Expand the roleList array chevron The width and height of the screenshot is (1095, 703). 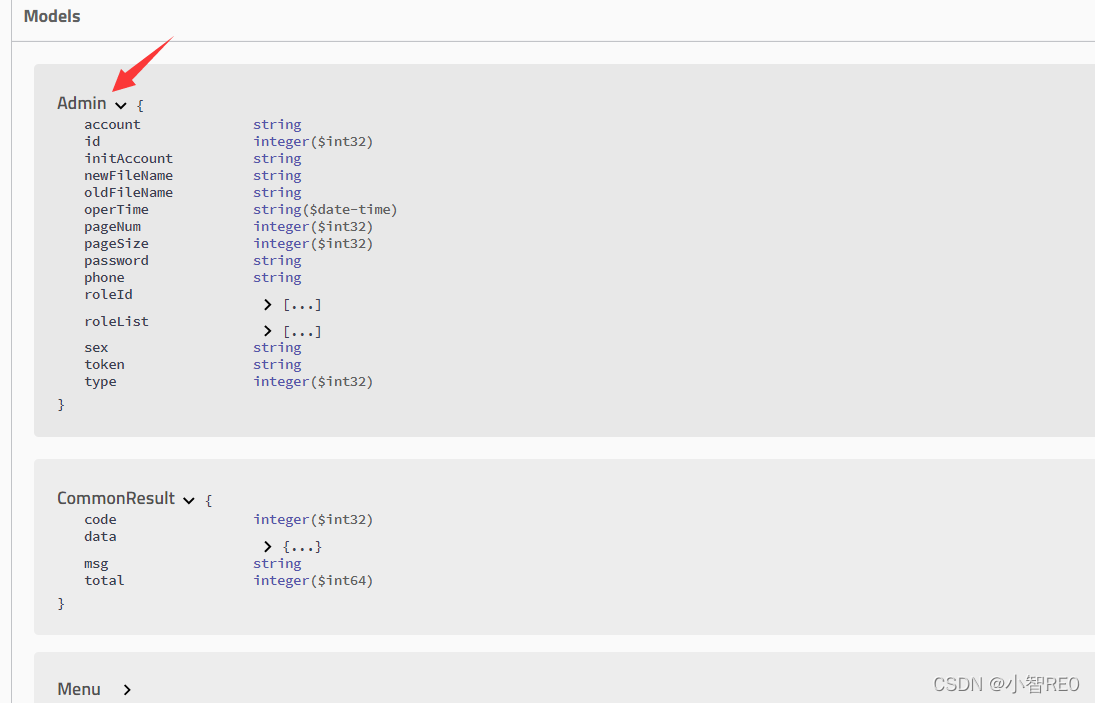coord(267,331)
